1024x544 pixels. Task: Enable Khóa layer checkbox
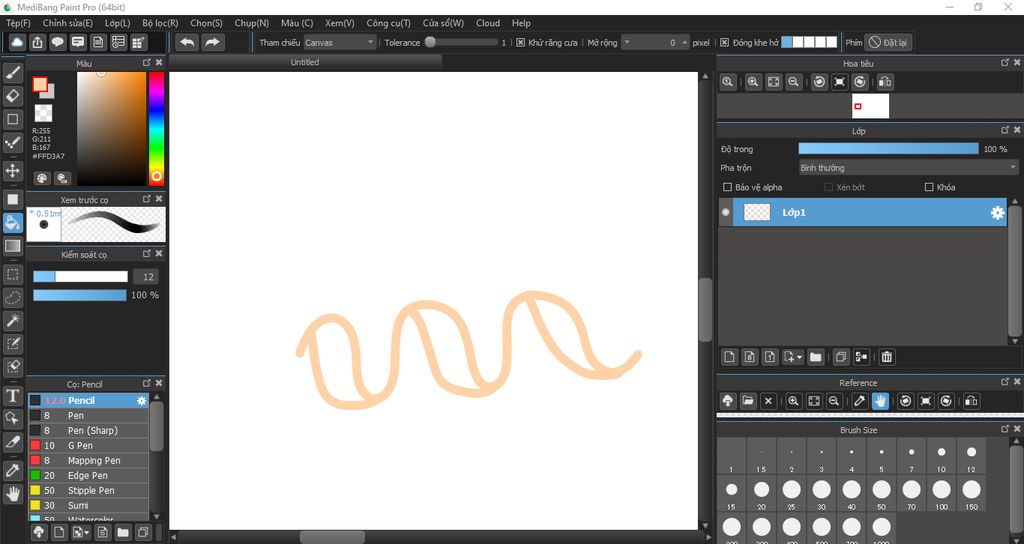coord(929,187)
